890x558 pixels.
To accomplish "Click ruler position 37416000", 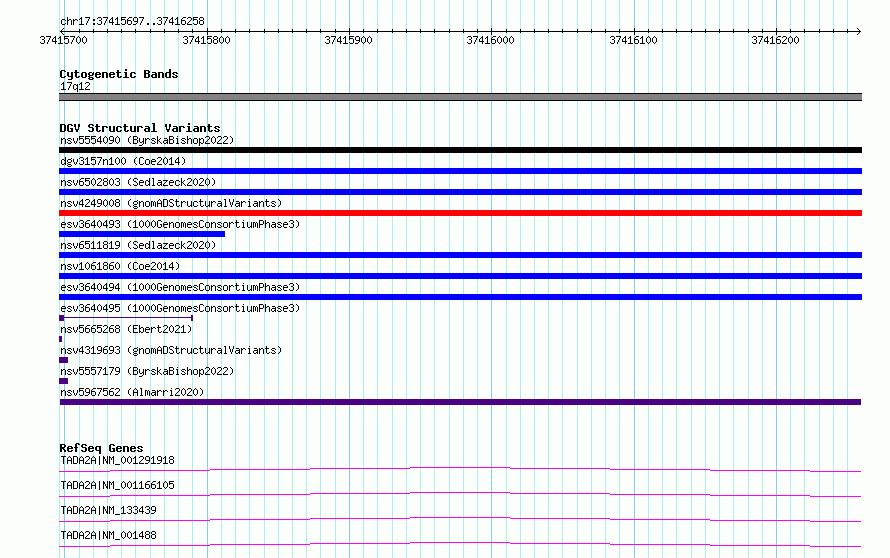I will 490,40.
